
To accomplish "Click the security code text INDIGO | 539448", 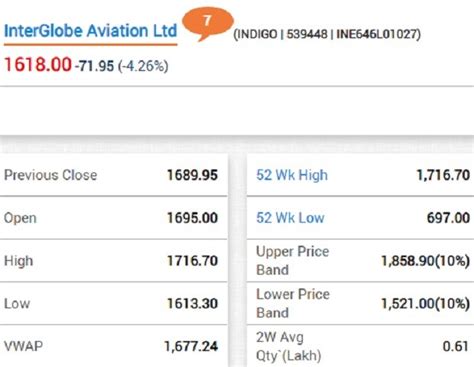I will (x=282, y=34).
